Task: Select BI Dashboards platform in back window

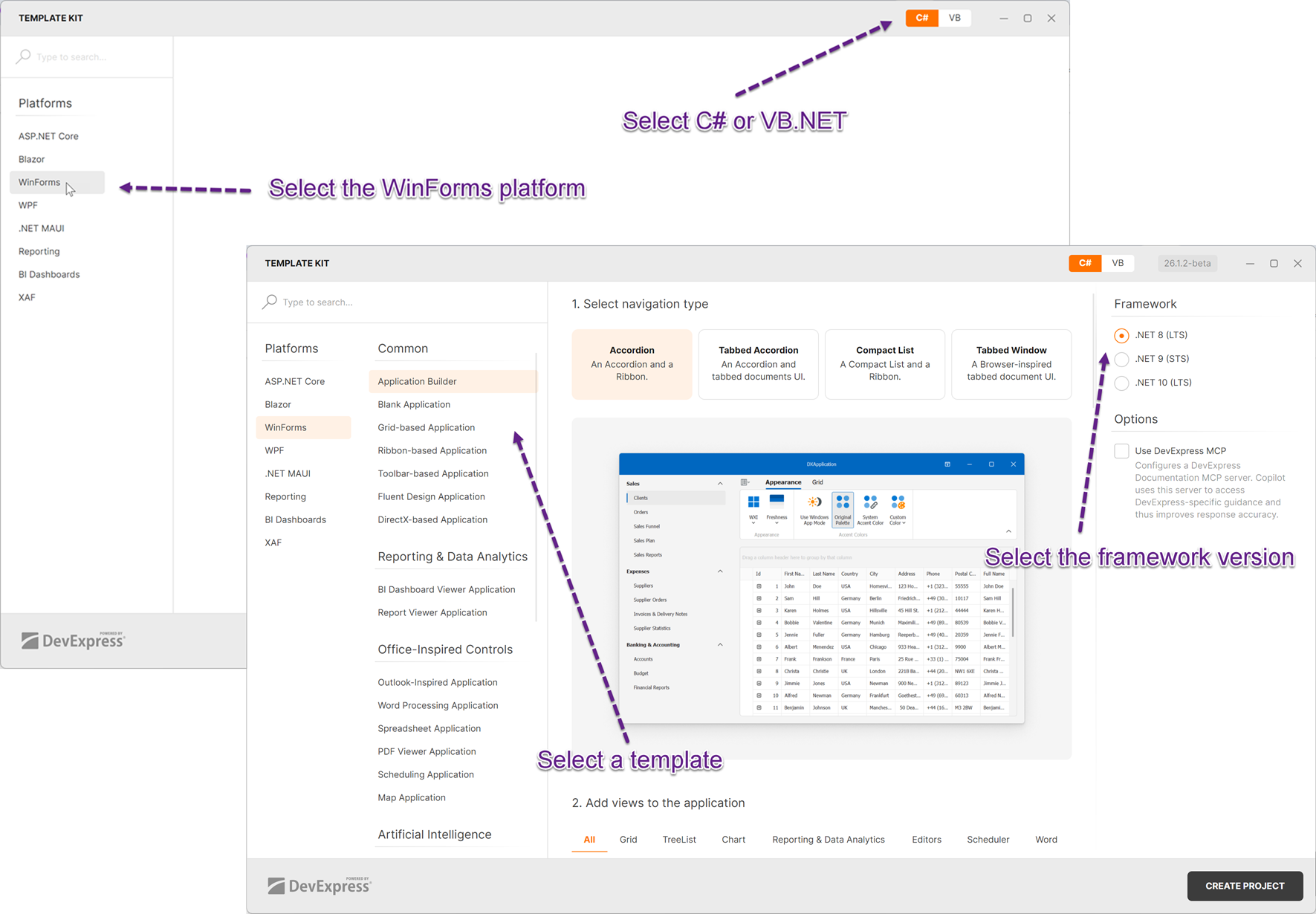Action: (49, 274)
